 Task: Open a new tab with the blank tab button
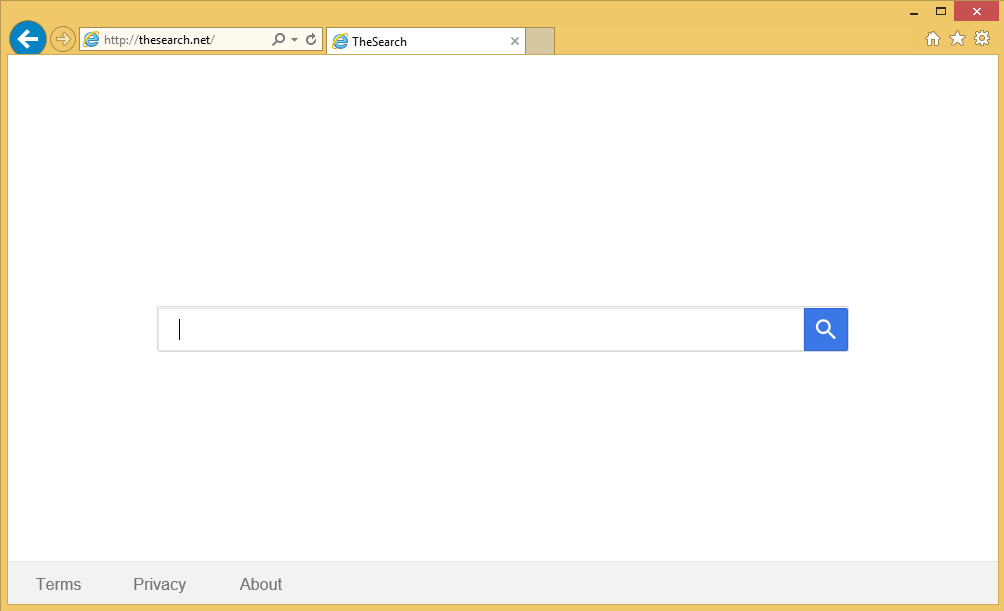pyautogui.click(x=540, y=41)
